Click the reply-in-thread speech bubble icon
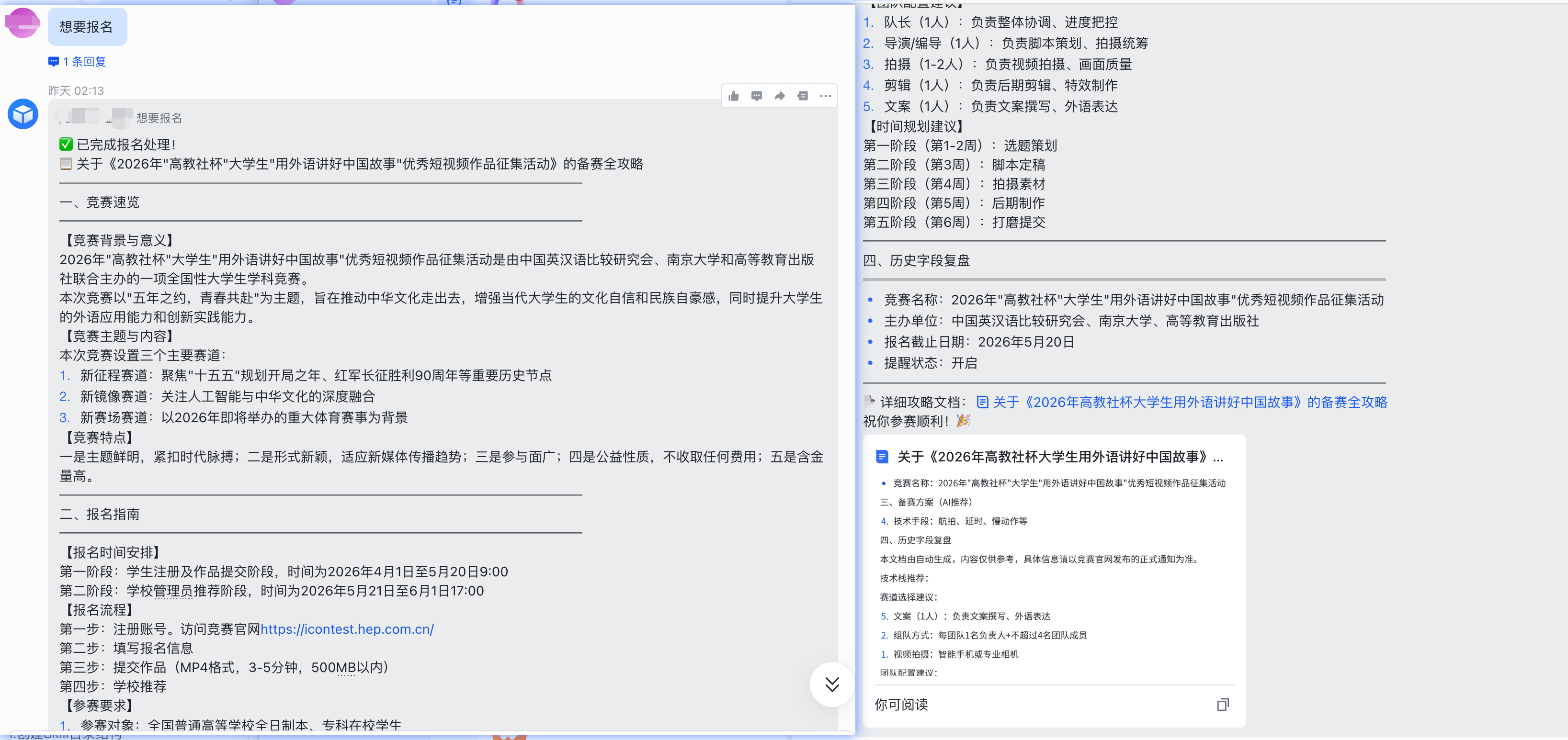This screenshot has height=740, width=1568. click(757, 96)
